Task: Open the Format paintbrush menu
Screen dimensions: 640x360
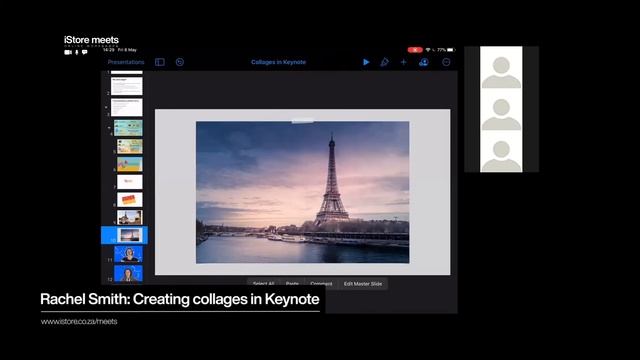Action: point(384,62)
